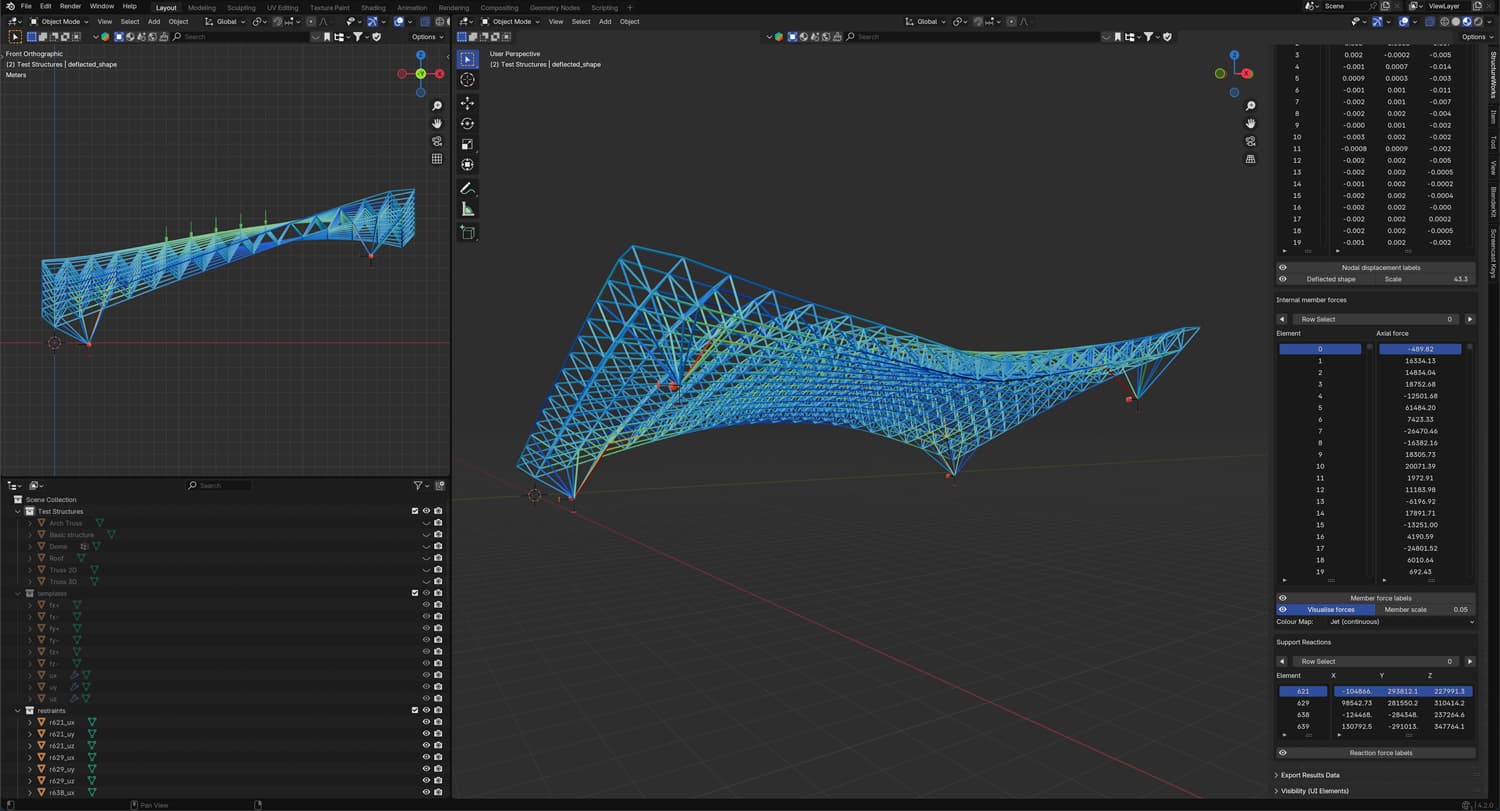This screenshot has width=1500, height=811.
Task: Switch to the Layout workspace tab
Action: click(166, 7)
